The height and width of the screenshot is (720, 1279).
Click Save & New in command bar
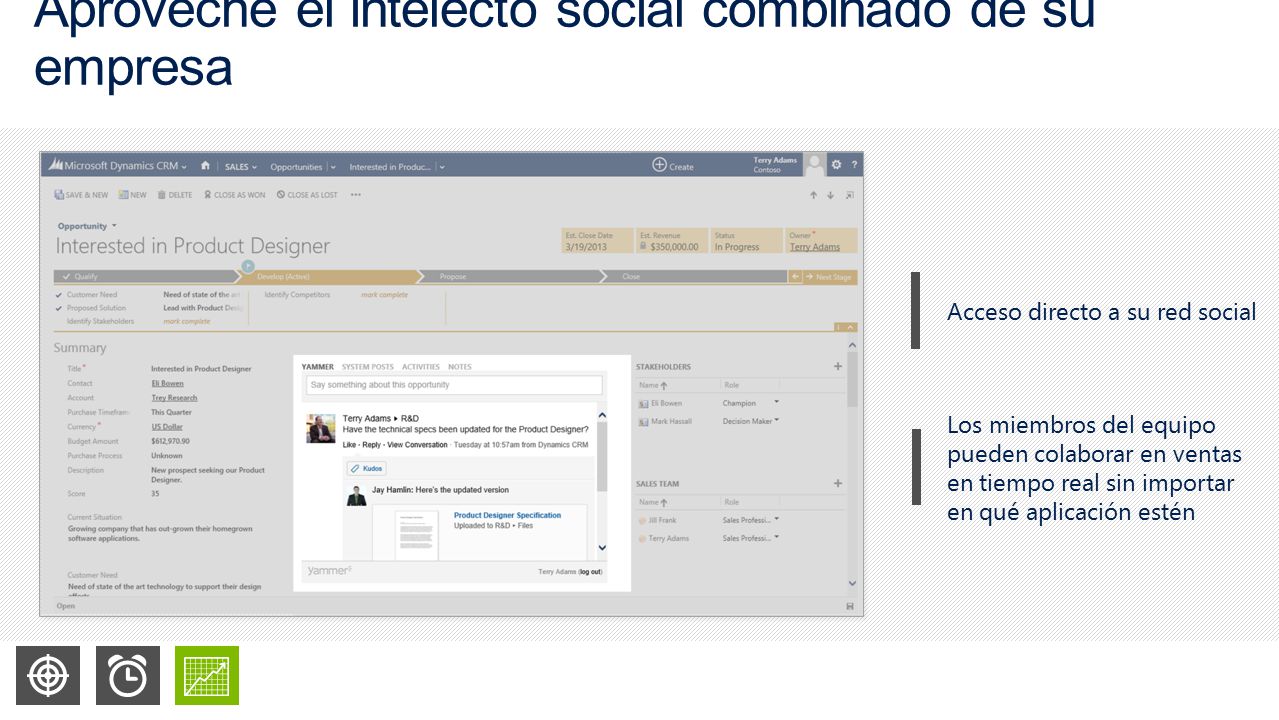pyautogui.click(x=81, y=195)
